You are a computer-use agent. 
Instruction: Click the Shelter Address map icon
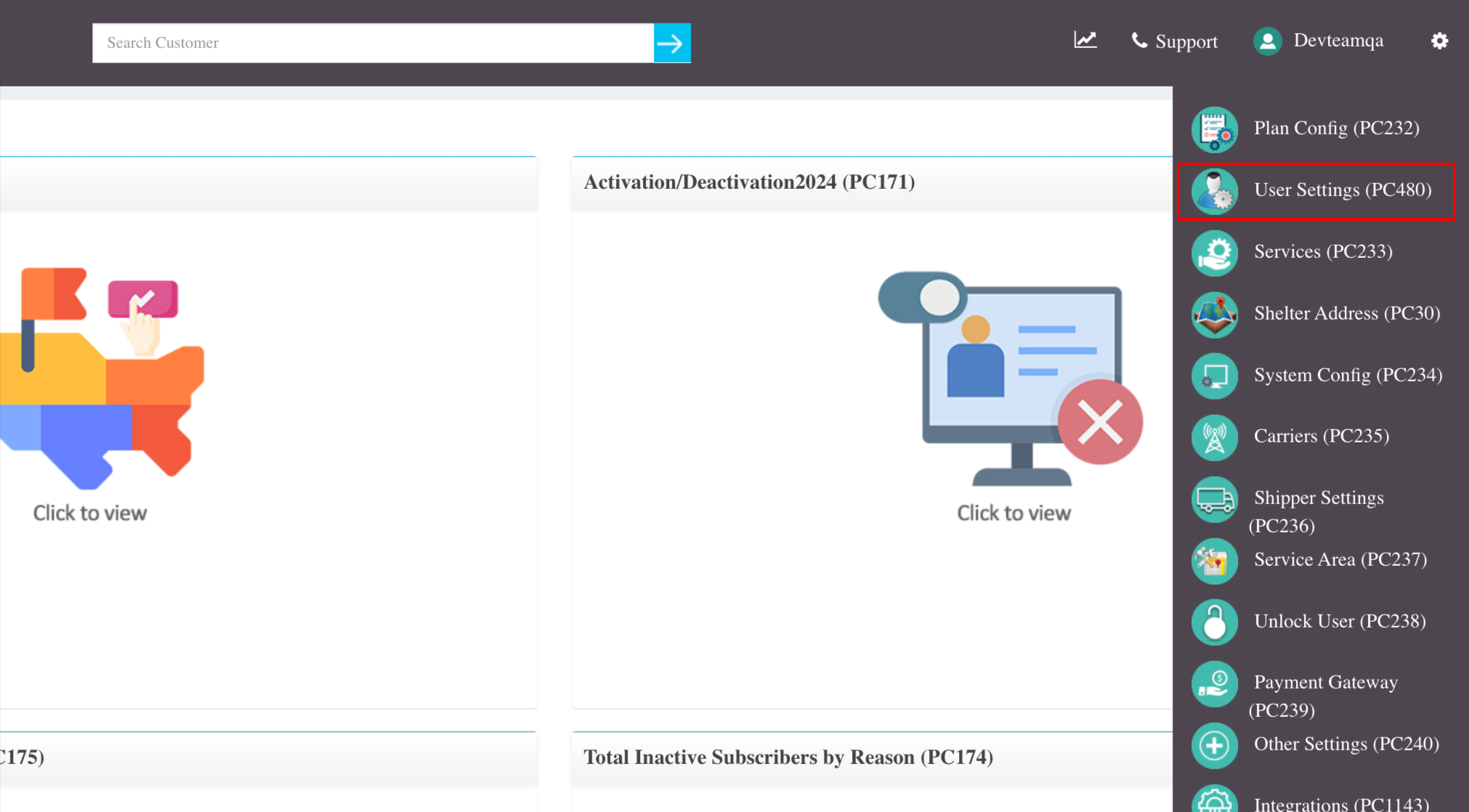pos(1215,314)
